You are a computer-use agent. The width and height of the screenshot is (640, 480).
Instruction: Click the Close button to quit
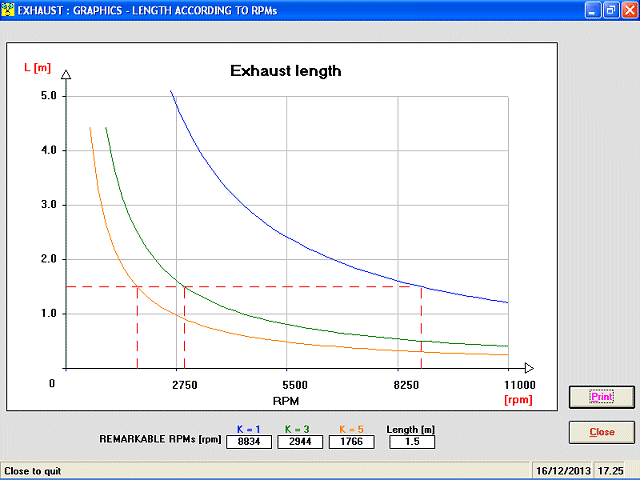[602, 432]
